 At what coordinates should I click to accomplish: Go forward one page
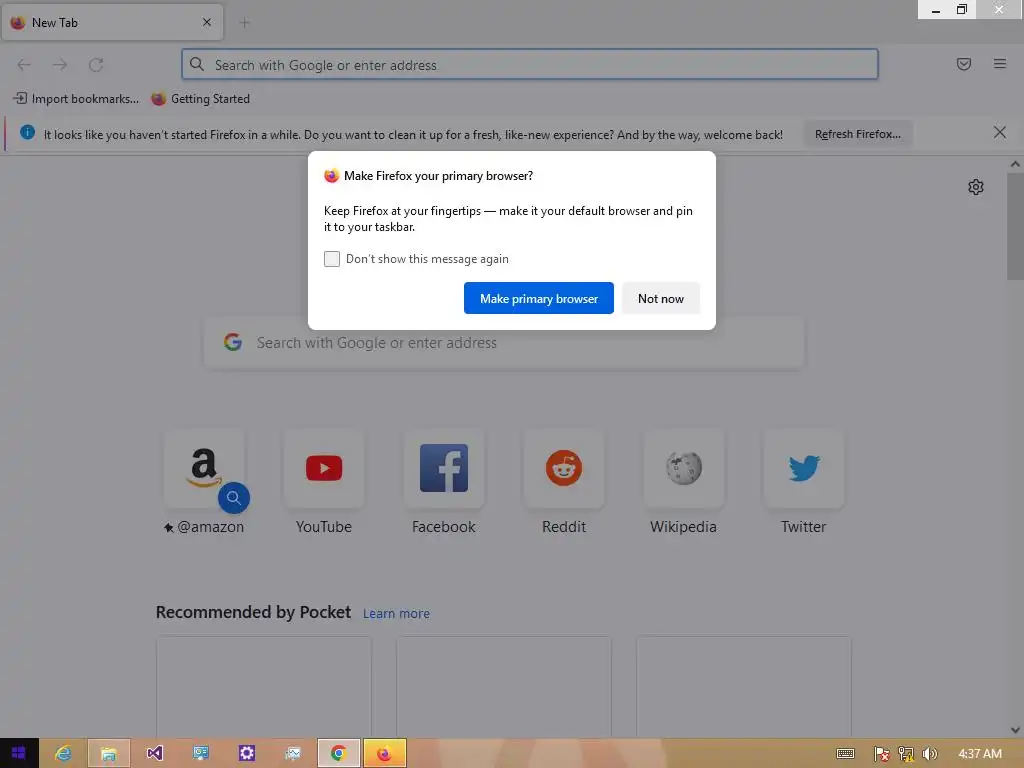pyautogui.click(x=60, y=65)
